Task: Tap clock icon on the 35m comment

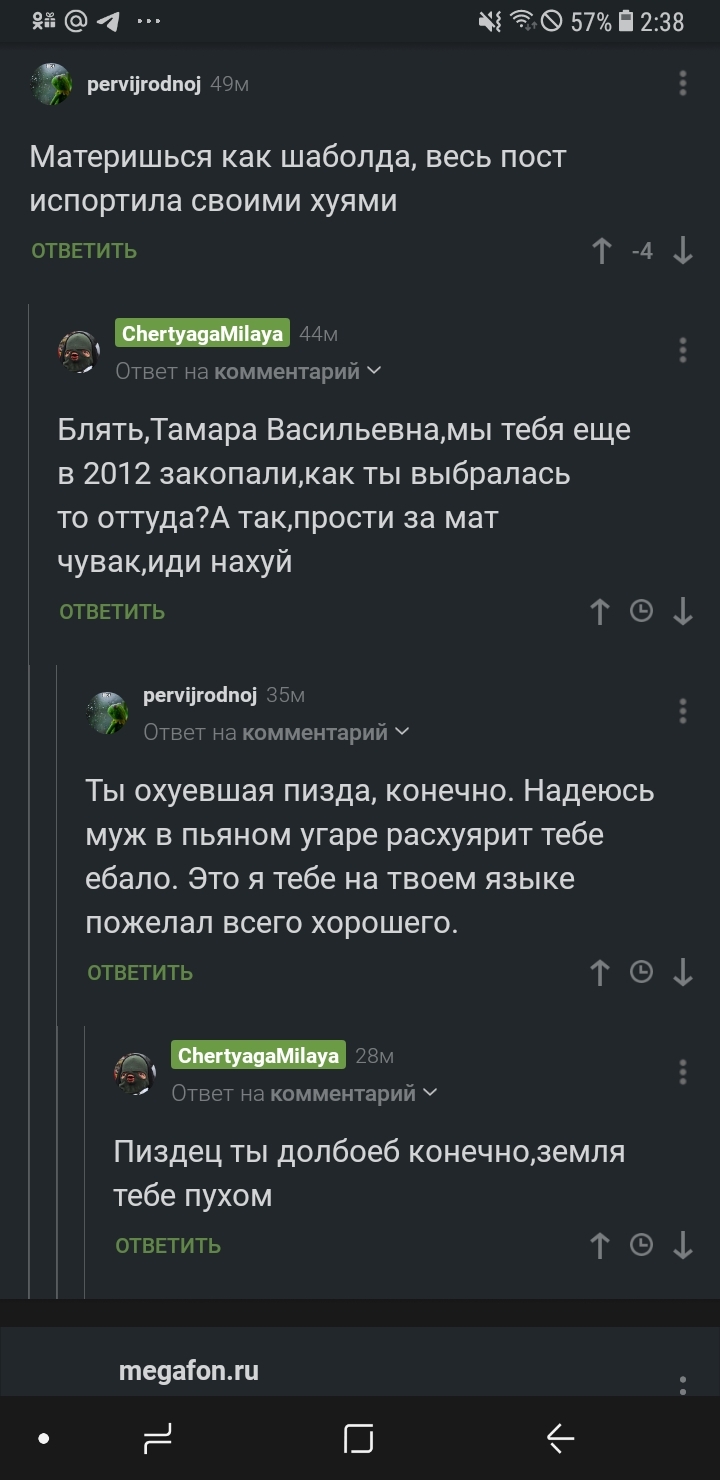Action: [x=641, y=971]
